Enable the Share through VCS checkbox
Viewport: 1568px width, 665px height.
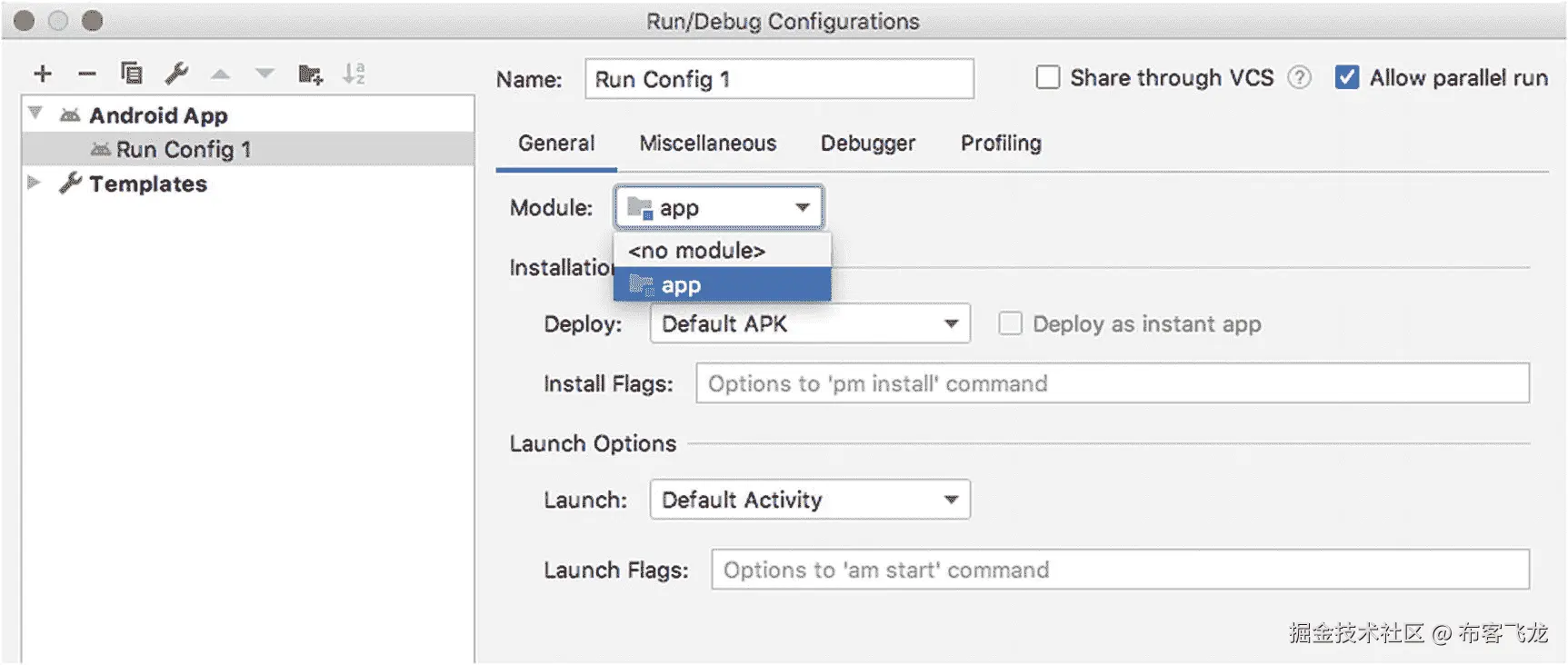point(1048,78)
